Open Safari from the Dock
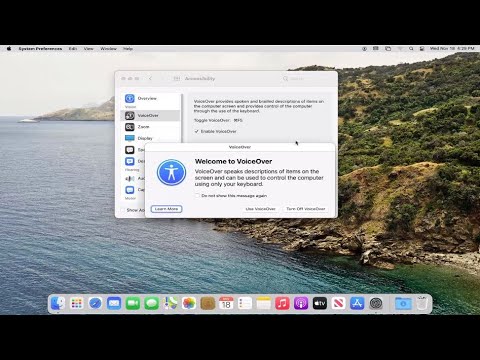Viewport: 480px width, 360px height. pyautogui.click(x=95, y=303)
